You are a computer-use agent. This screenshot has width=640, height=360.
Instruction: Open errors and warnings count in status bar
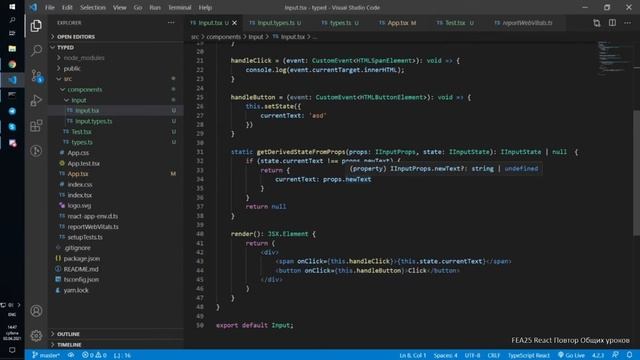point(94,355)
